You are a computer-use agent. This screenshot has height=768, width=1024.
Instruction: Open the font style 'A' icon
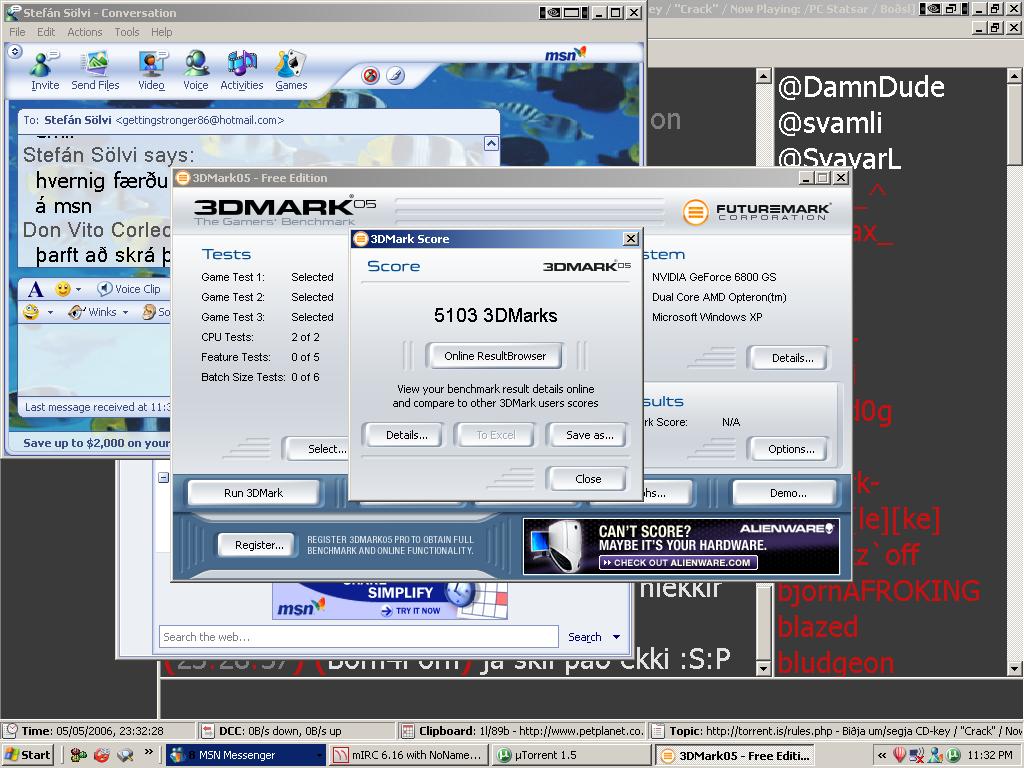[x=35, y=289]
